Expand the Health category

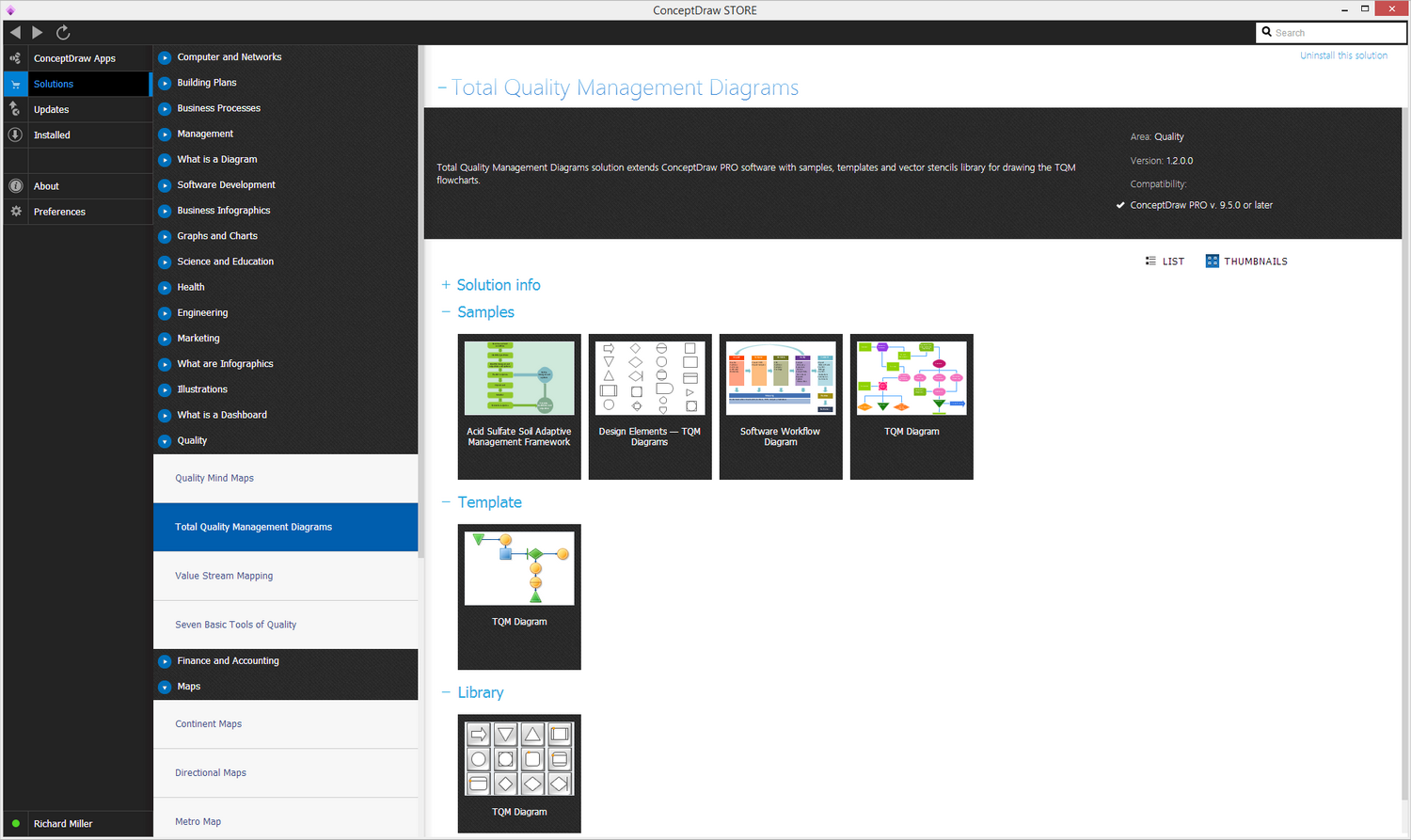coord(165,287)
